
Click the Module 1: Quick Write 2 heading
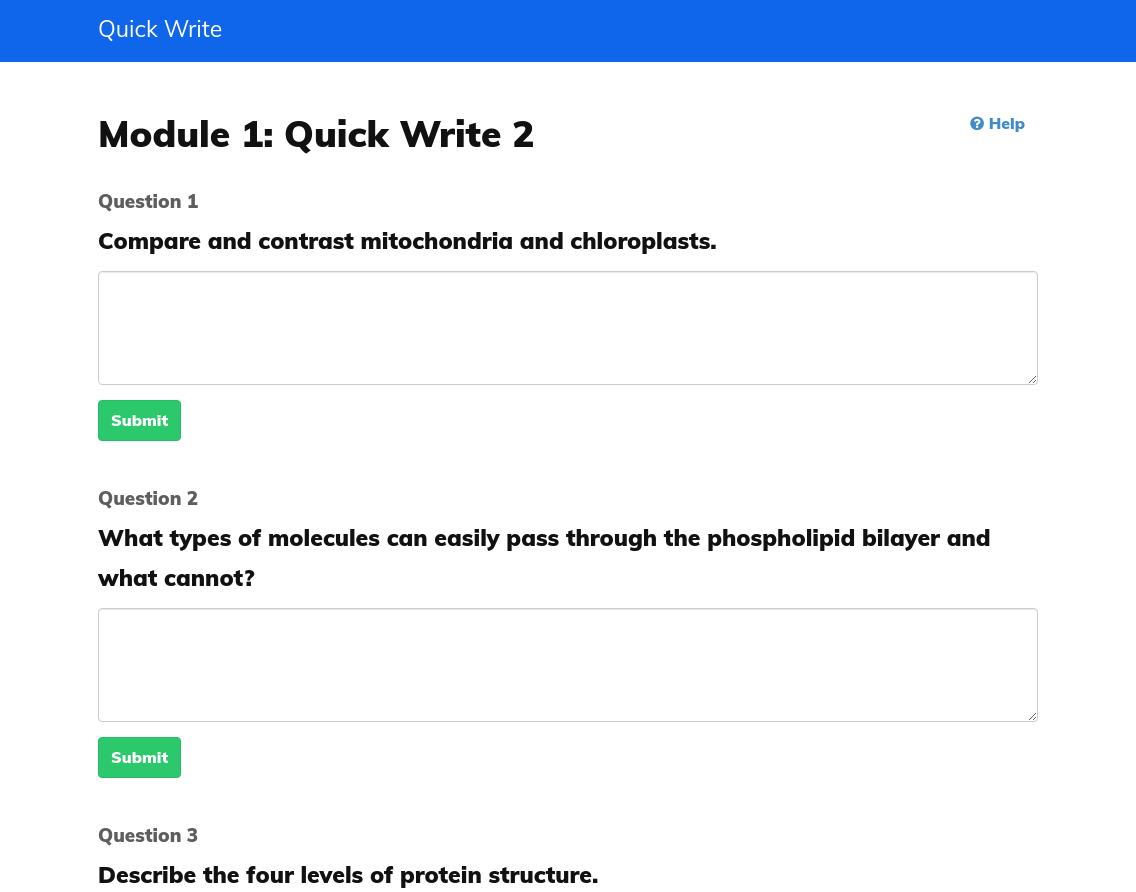pyautogui.click(x=316, y=135)
